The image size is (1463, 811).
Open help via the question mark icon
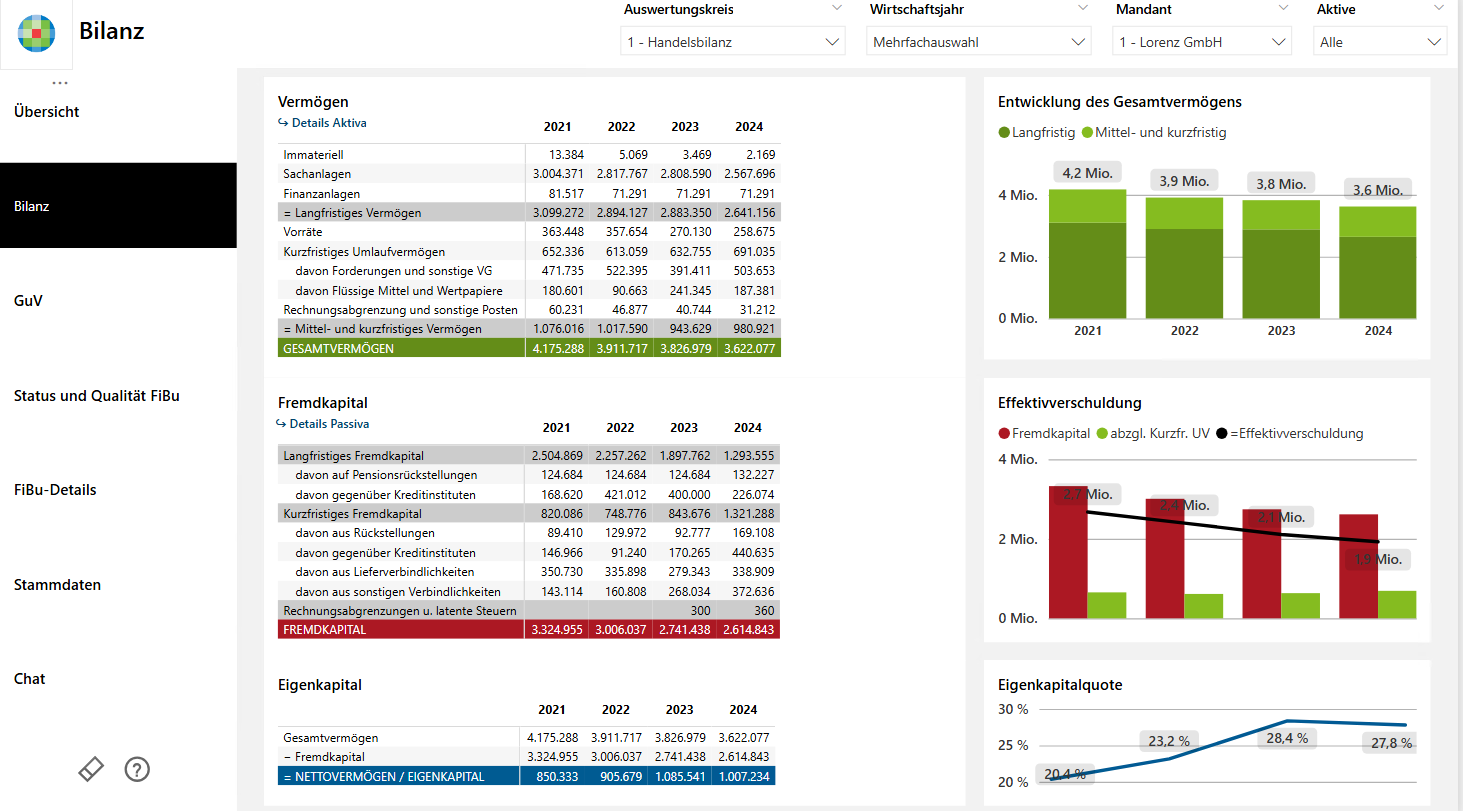click(137, 769)
